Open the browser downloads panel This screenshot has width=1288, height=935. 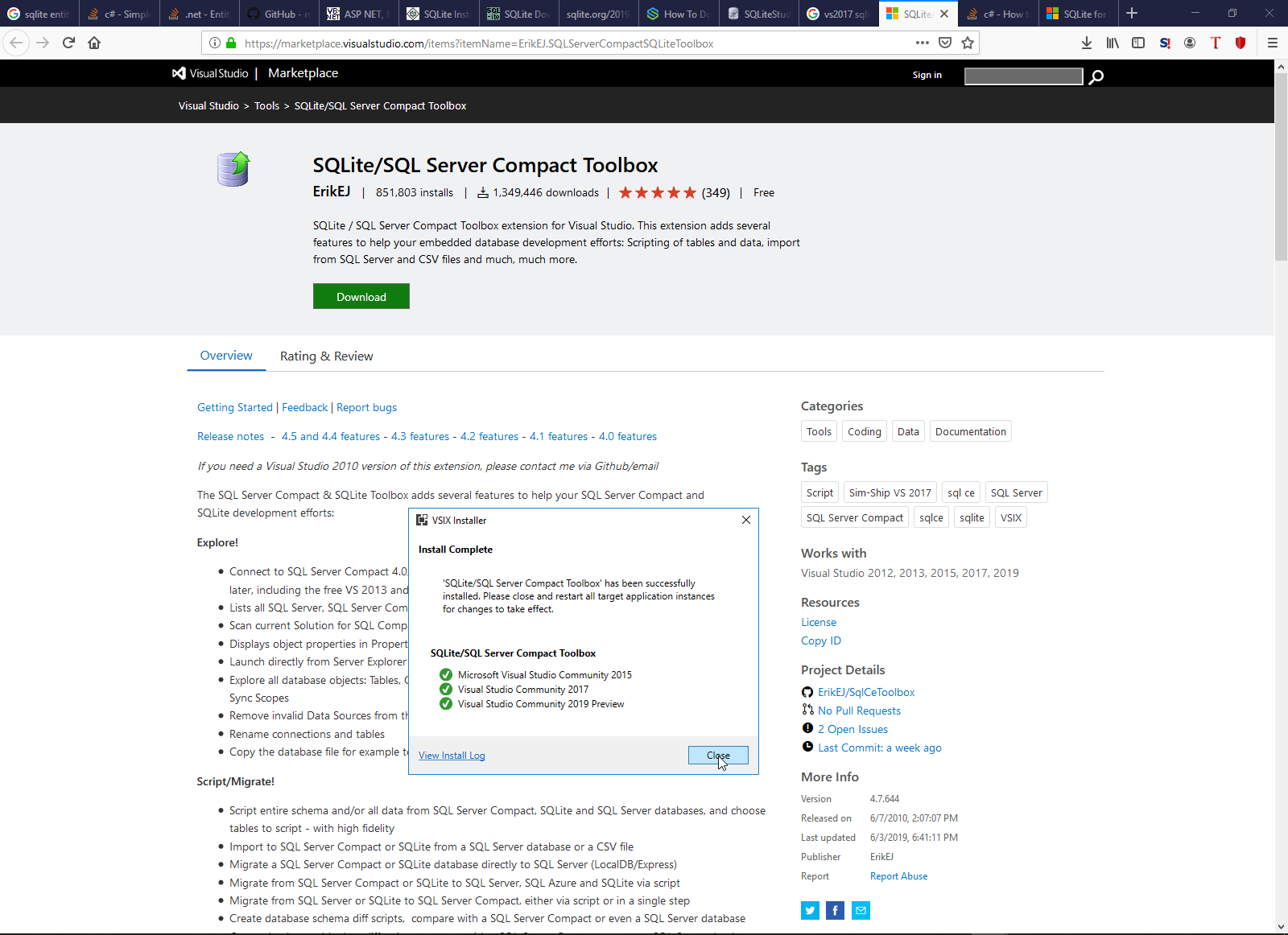[1087, 43]
